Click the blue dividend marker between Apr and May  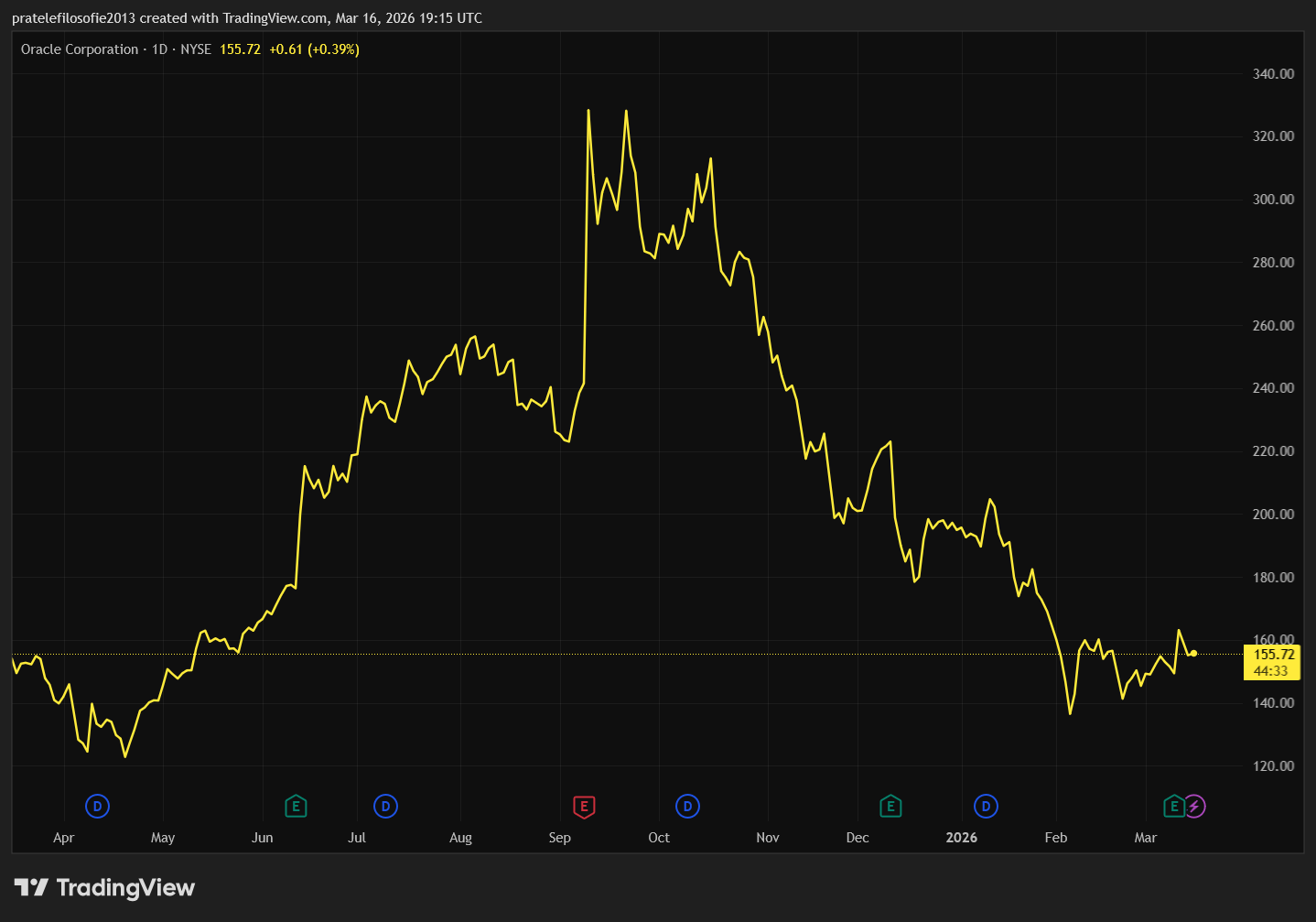[x=97, y=807]
